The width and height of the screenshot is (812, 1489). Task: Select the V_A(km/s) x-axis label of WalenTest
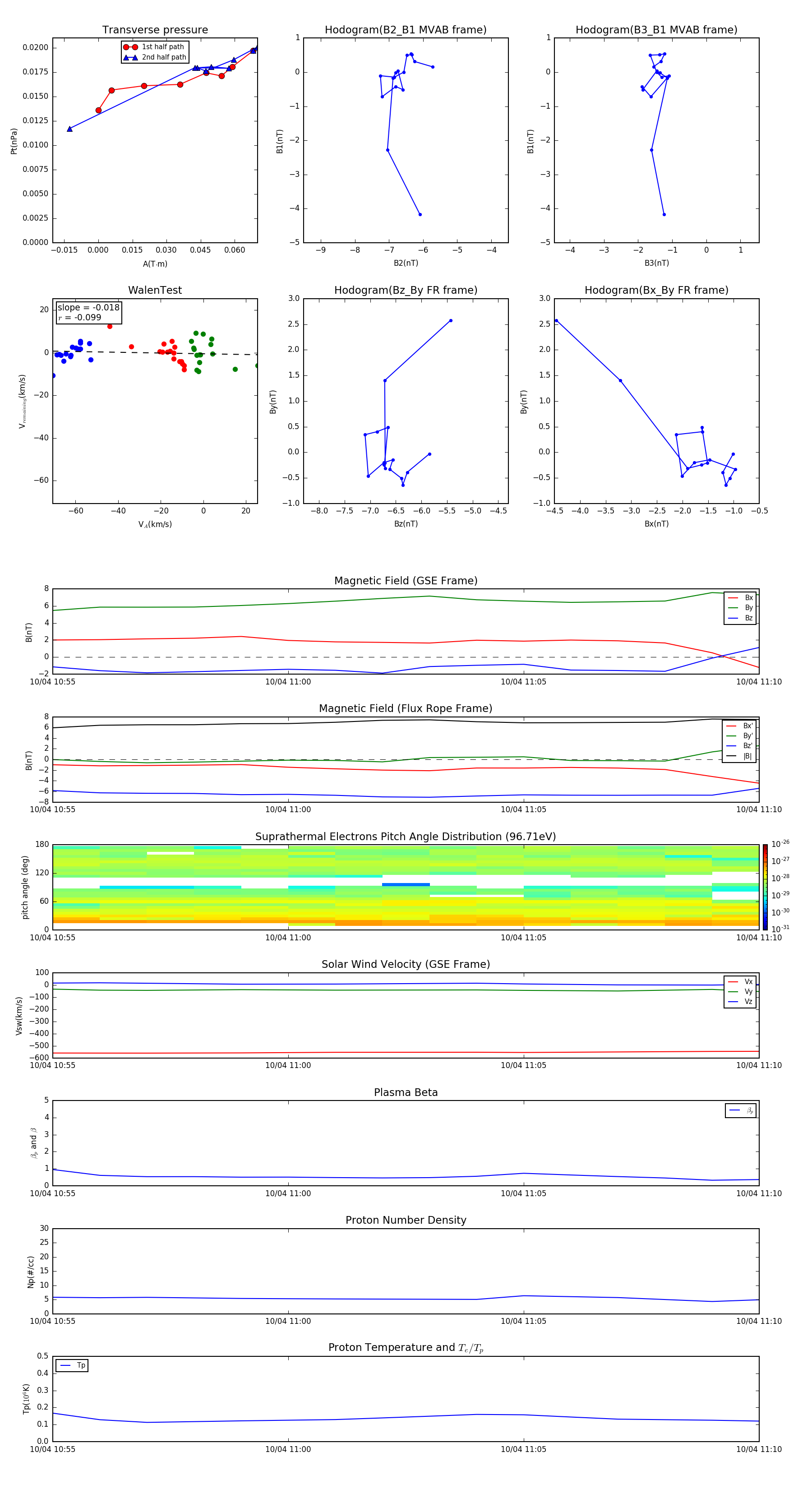point(155,524)
